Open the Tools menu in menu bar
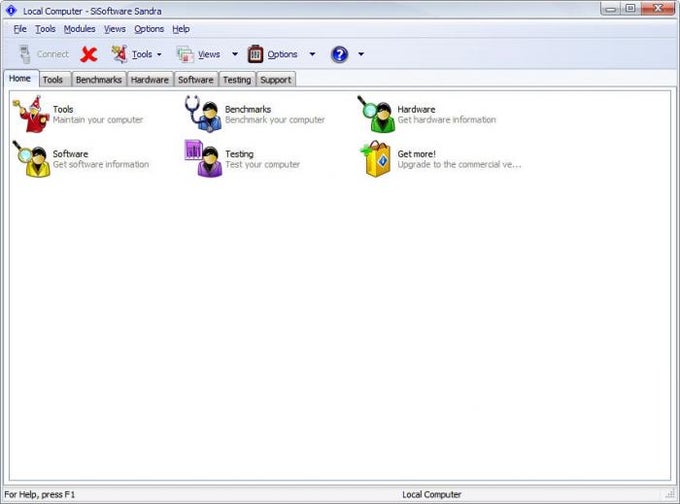The height and width of the screenshot is (504, 680). click(x=45, y=29)
